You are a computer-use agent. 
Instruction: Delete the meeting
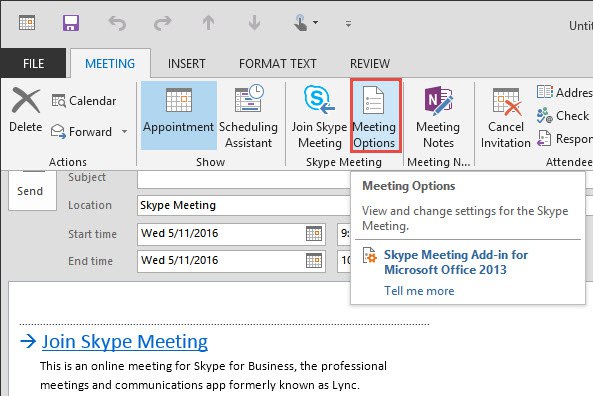[x=26, y=110]
